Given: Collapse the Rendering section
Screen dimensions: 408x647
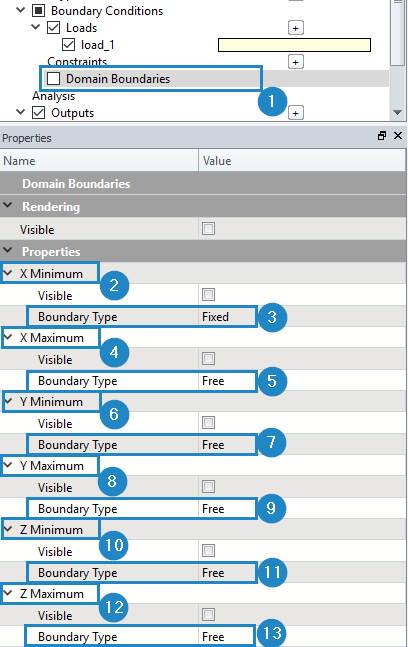Looking at the screenshot, I should coord(7,205).
